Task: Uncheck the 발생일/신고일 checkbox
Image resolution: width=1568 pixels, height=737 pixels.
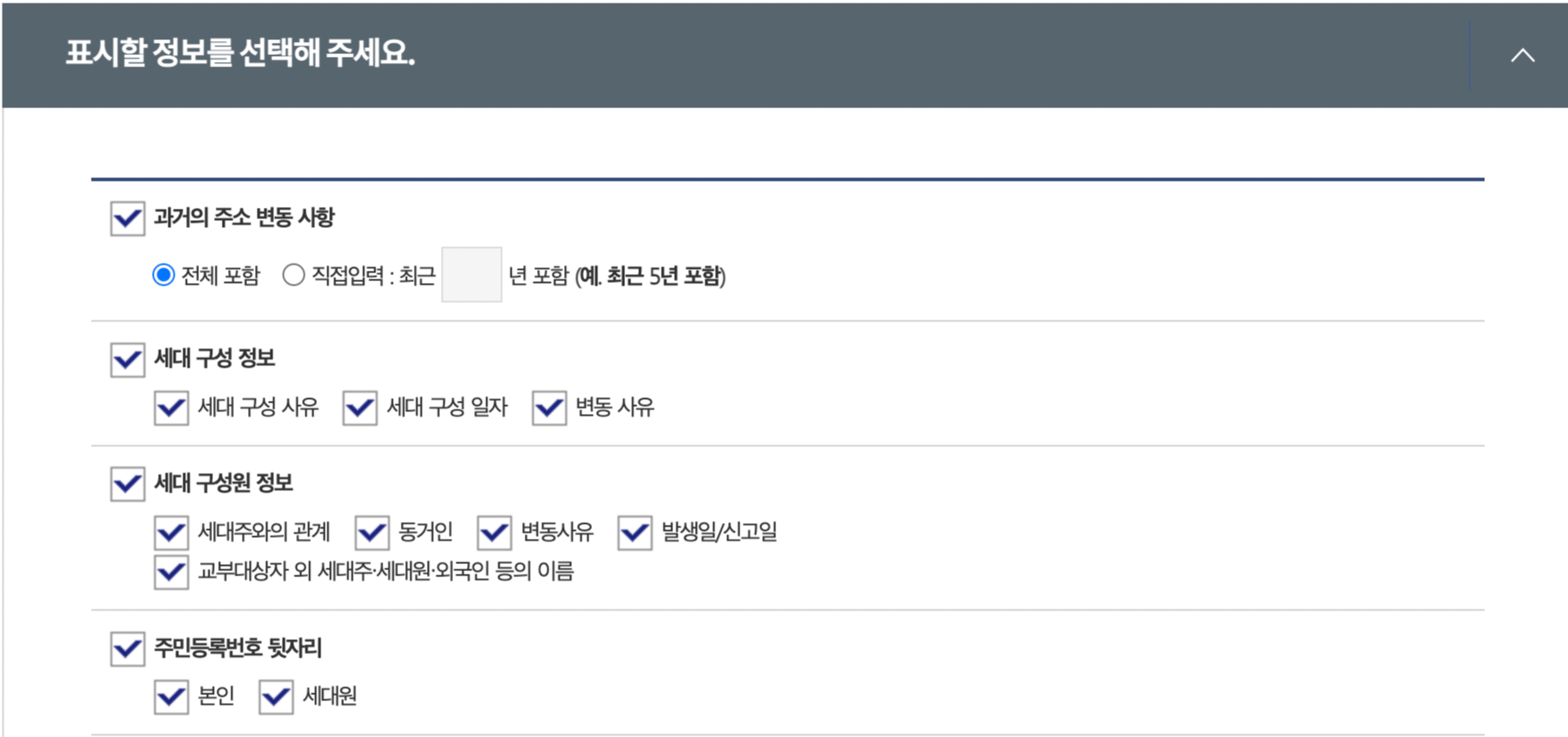Action: [x=632, y=533]
